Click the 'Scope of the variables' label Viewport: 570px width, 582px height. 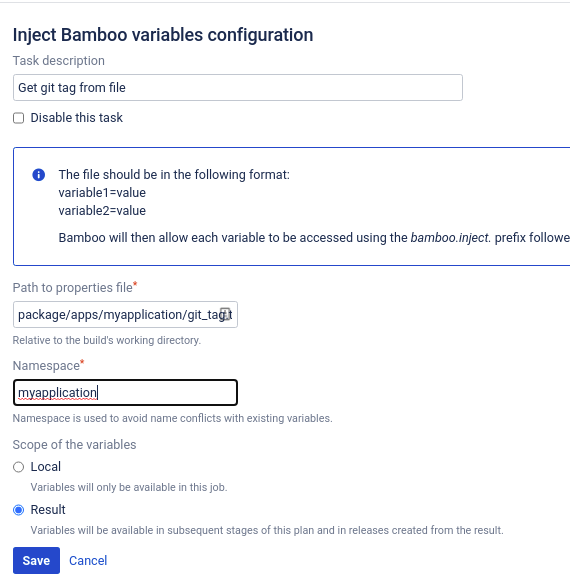point(75,445)
